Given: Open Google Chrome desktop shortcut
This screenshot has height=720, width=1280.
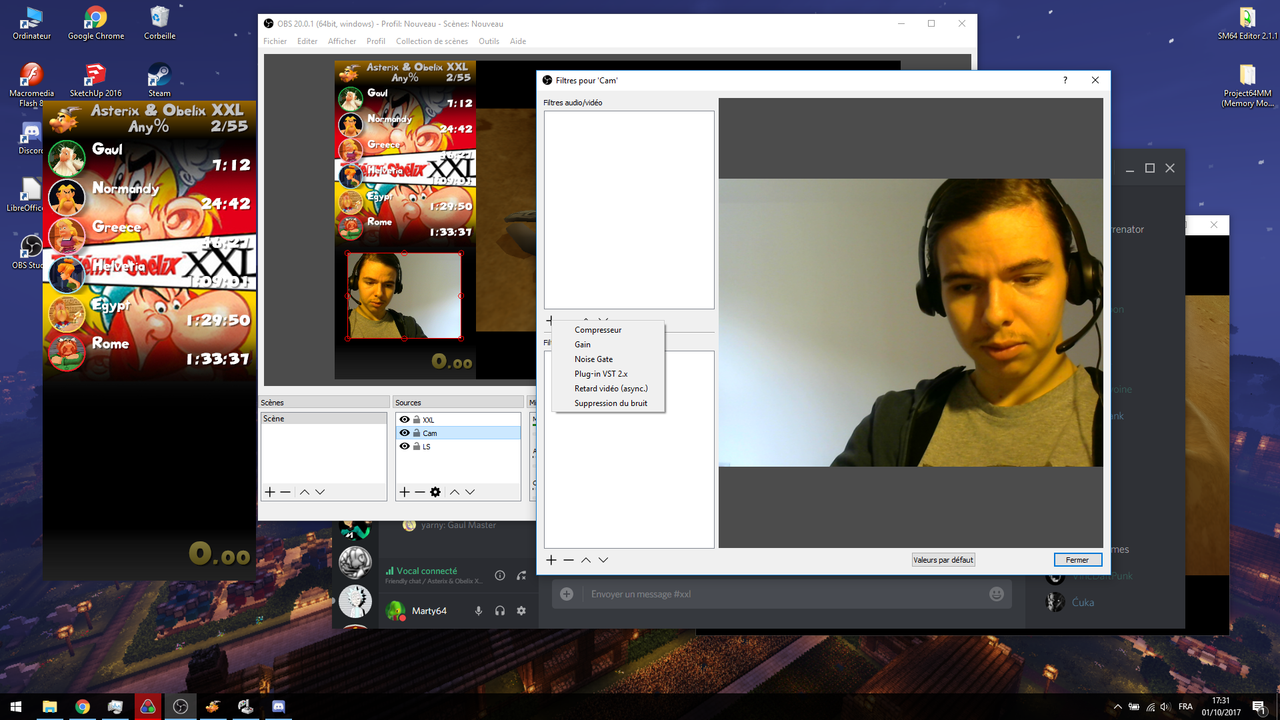Looking at the screenshot, I should point(96,22).
